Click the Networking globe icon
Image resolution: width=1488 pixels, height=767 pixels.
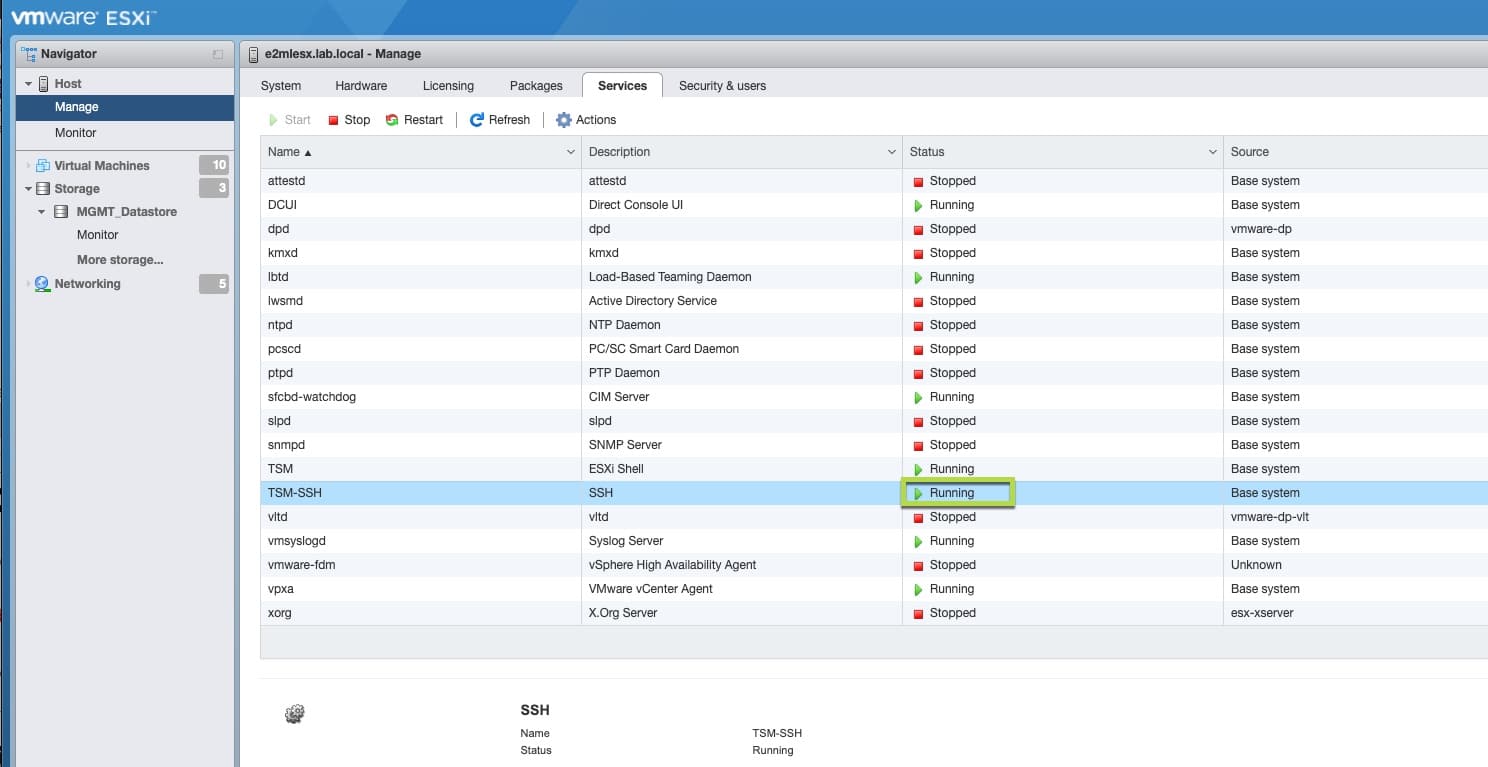pos(42,284)
